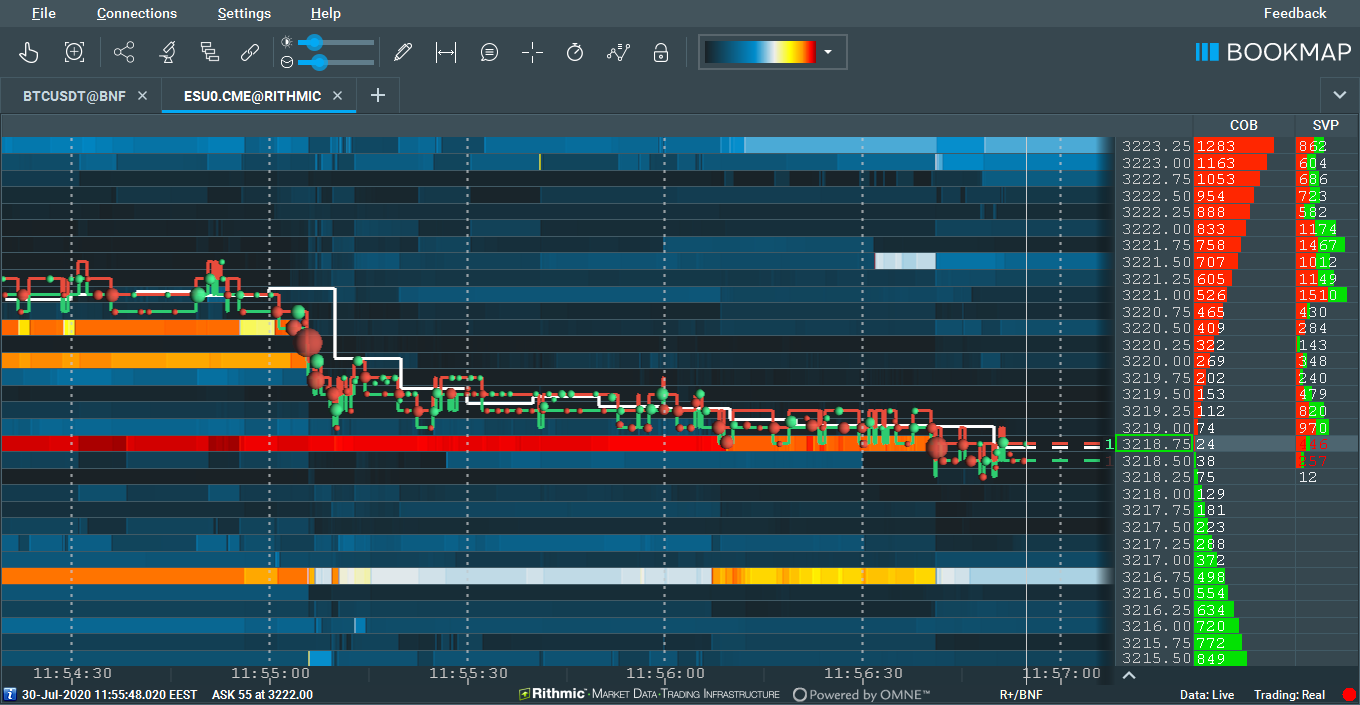The width and height of the screenshot is (1360, 705).
Task: Click the up chevron below the COB column
Action: click(1129, 675)
